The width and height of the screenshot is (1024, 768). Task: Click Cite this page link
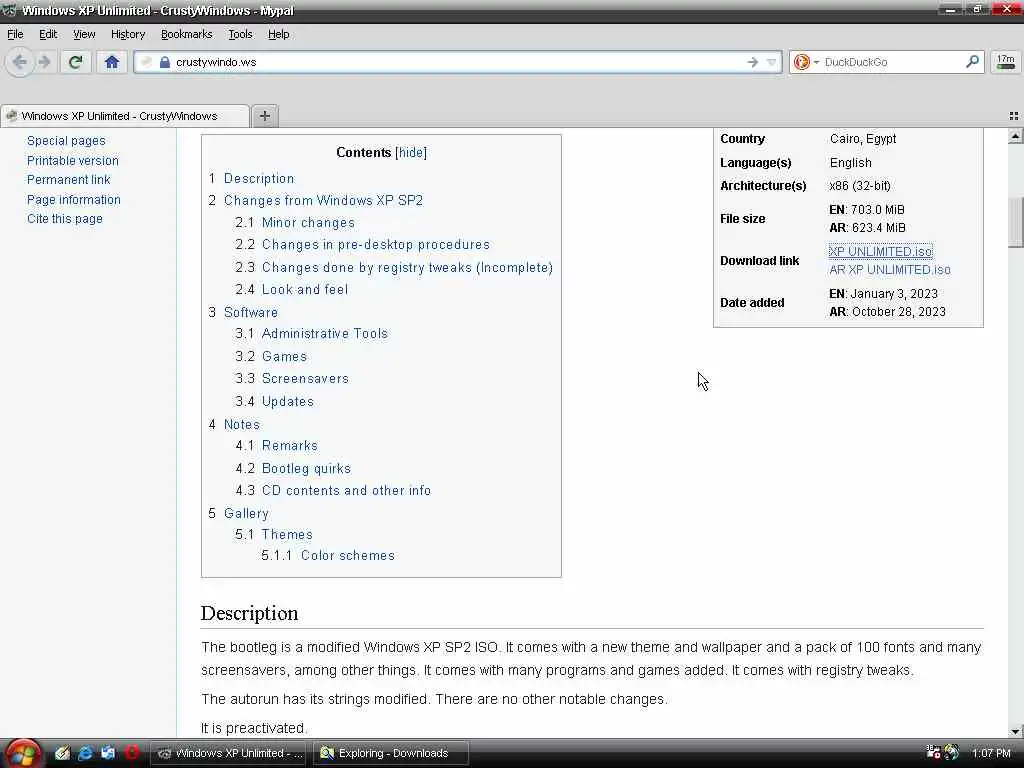[65, 219]
